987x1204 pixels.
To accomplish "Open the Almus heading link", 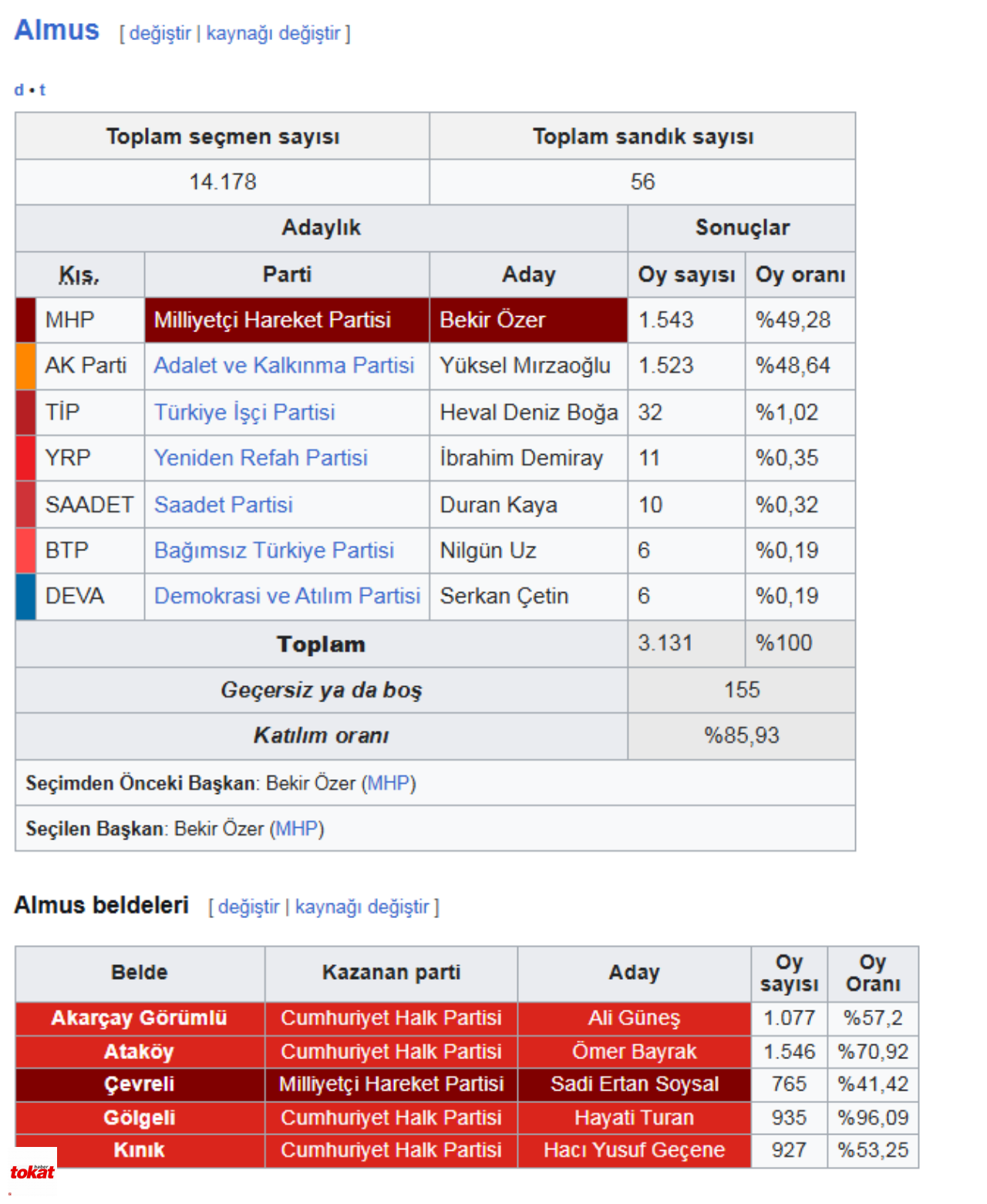I will pos(57,30).
